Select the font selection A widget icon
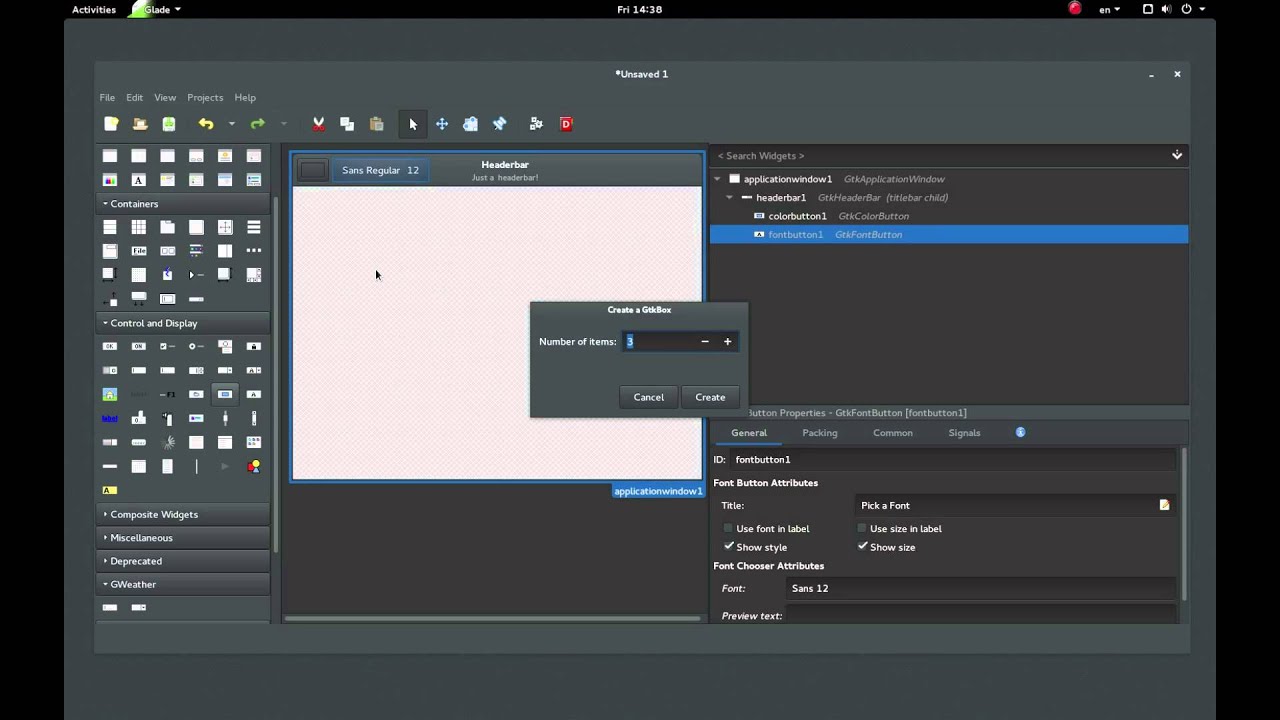Screen dimensions: 1280x720 (x=138, y=180)
